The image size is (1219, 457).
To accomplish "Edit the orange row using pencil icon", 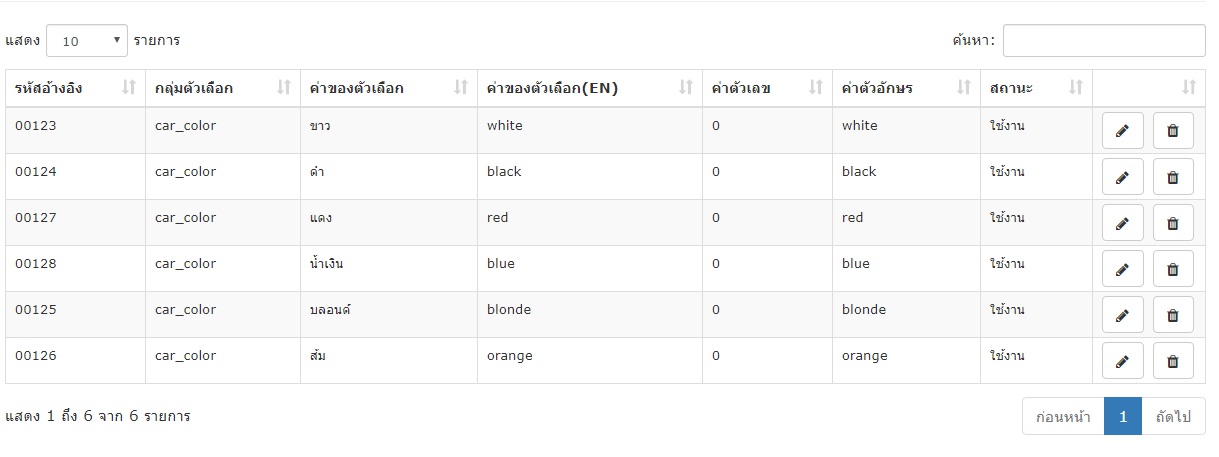I will pyautogui.click(x=1122, y=361).
